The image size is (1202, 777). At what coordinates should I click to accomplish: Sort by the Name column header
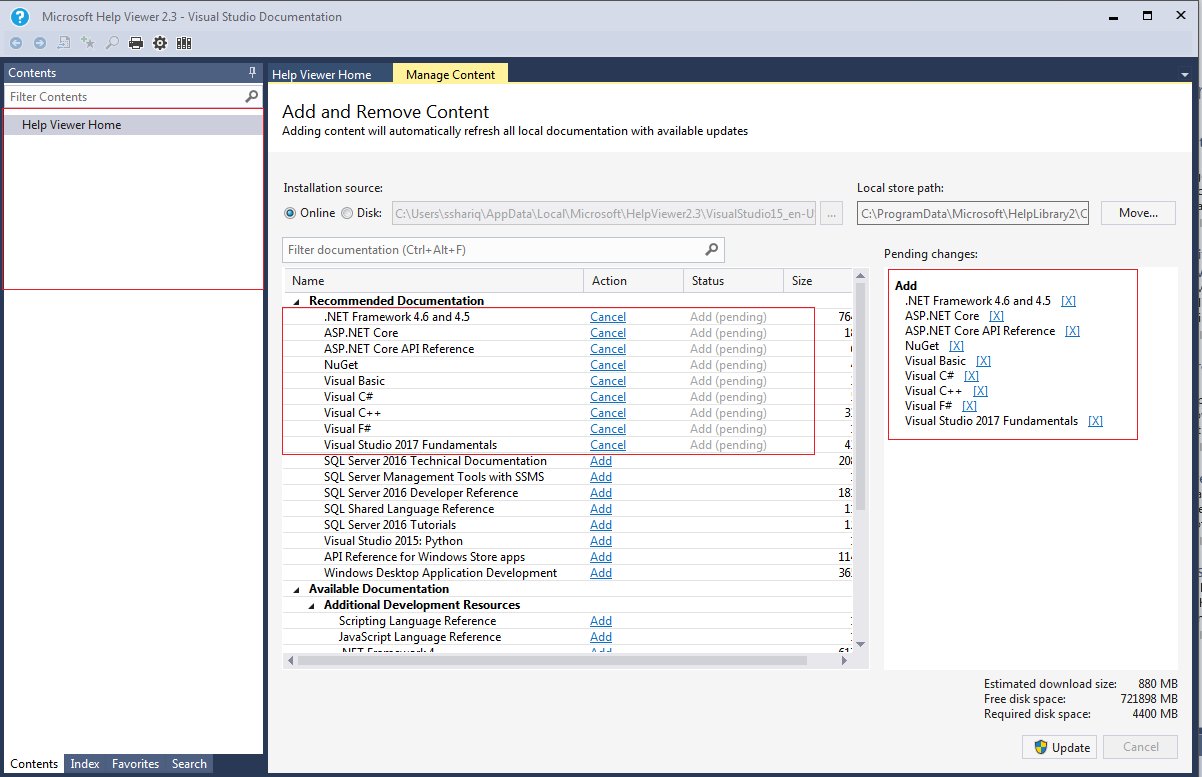click(433, 281)
